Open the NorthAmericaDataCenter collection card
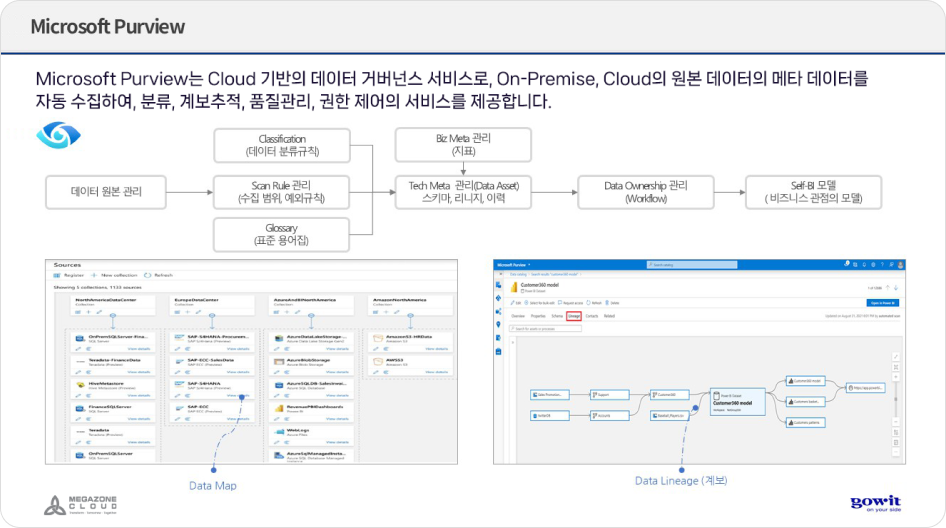 coord(113,305)
